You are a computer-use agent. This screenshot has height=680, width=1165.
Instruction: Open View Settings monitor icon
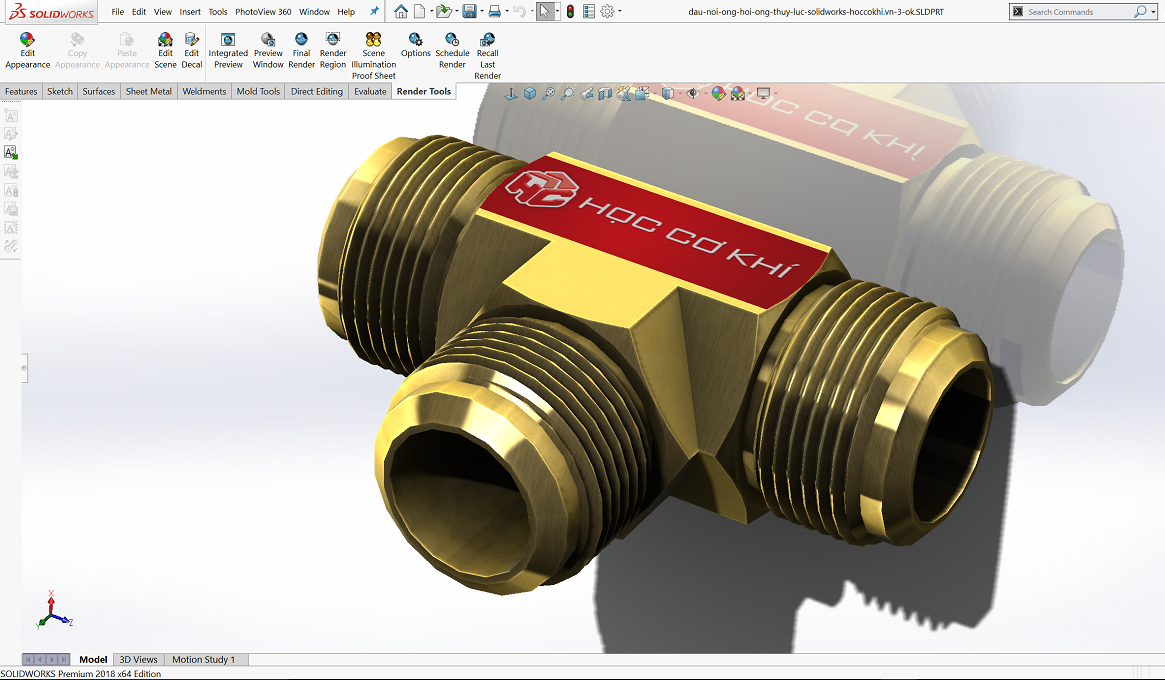point(764,93)
